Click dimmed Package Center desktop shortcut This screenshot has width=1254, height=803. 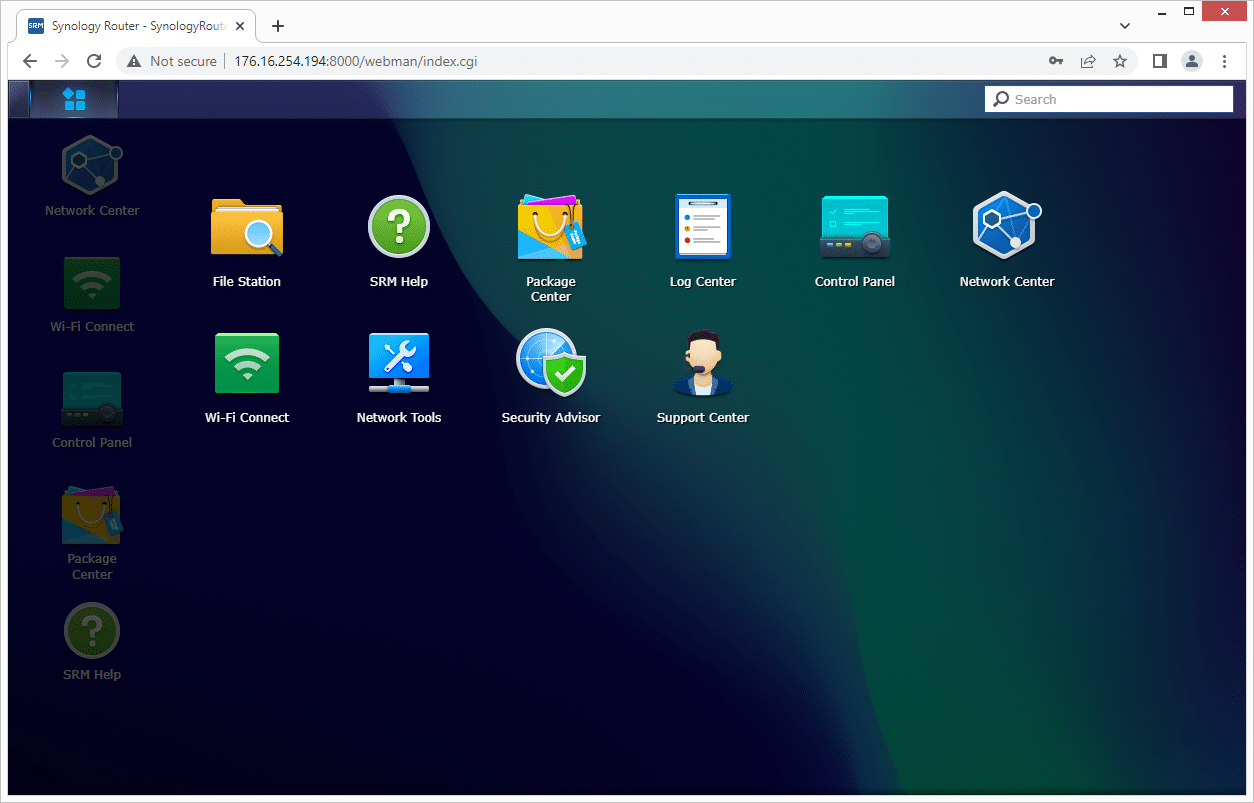(92, 533)
